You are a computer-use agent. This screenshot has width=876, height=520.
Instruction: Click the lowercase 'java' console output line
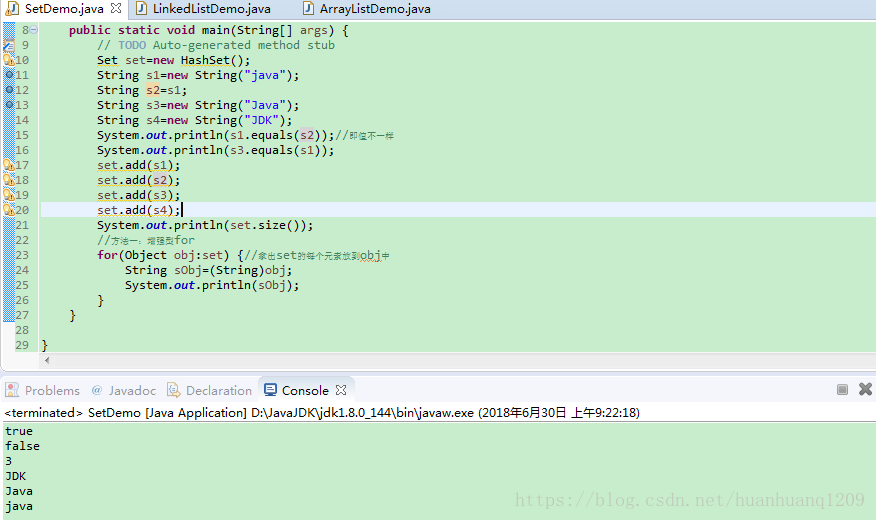[19, 507]
